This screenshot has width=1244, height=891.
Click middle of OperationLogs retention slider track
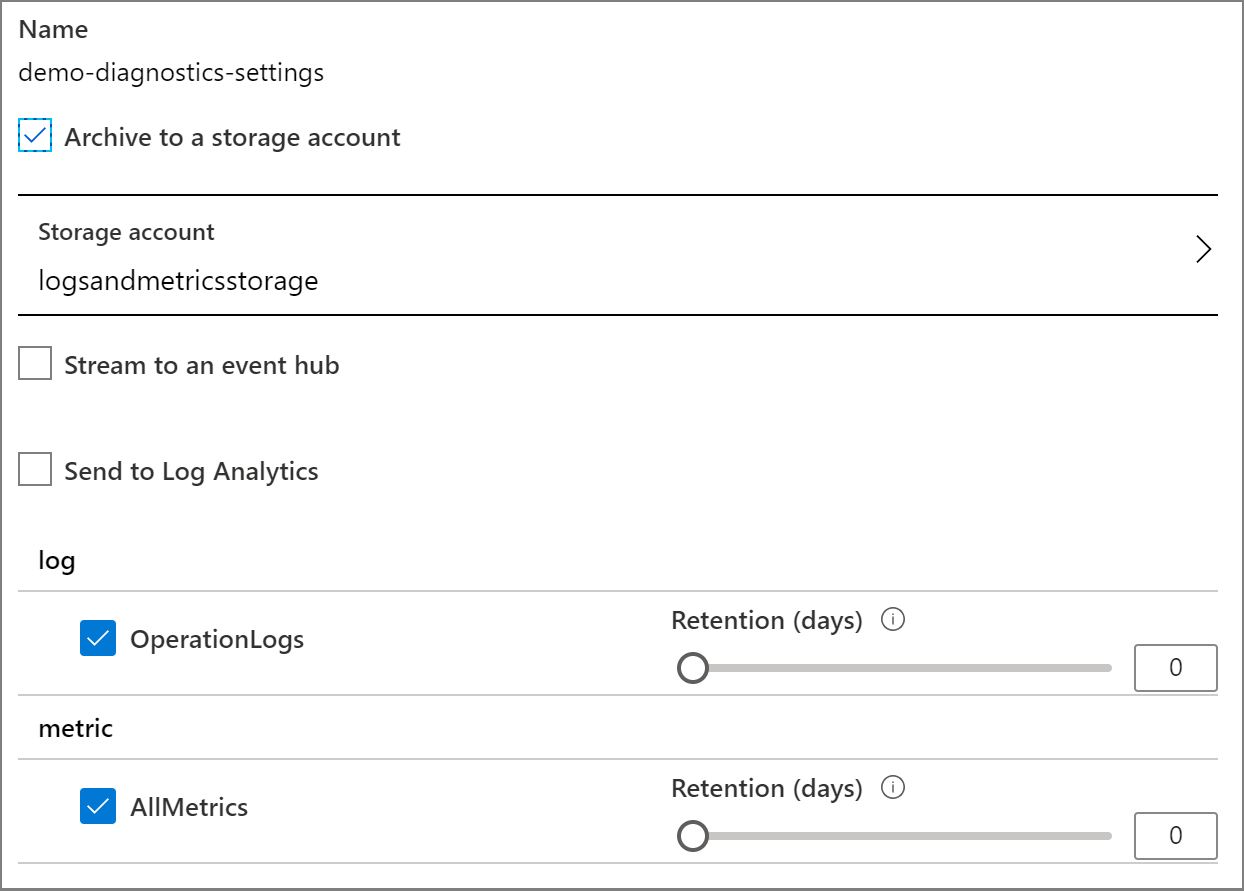tap(900, 668)
